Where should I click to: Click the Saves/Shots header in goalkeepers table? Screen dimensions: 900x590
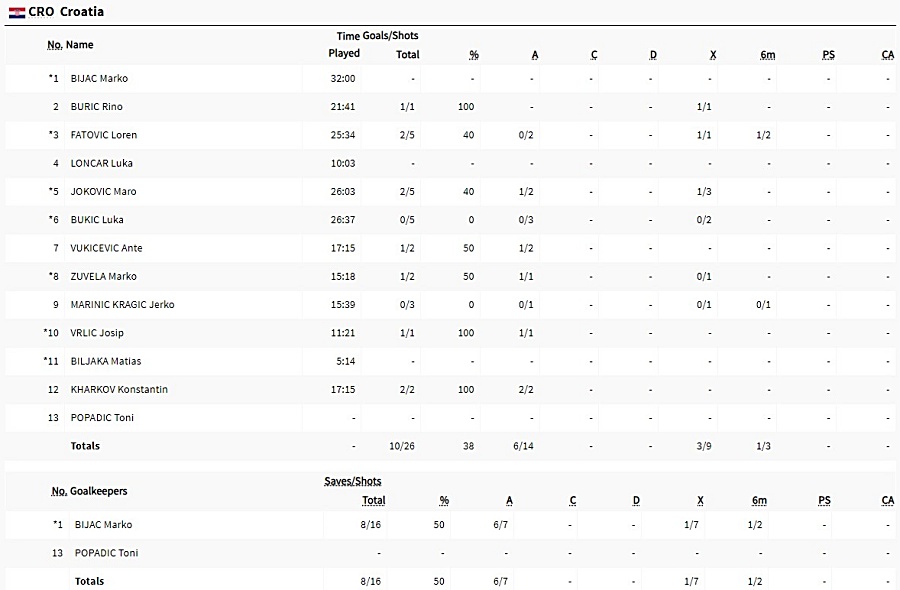tap(352, 481)
